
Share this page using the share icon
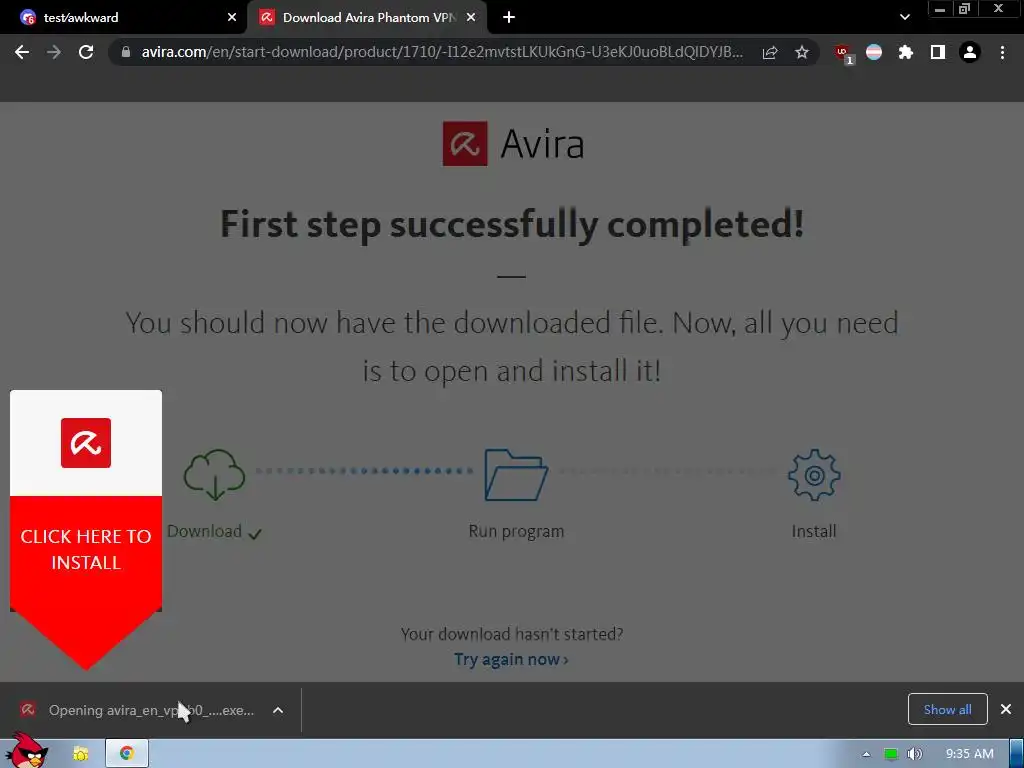pyautogui.click(x=770, y=52)
